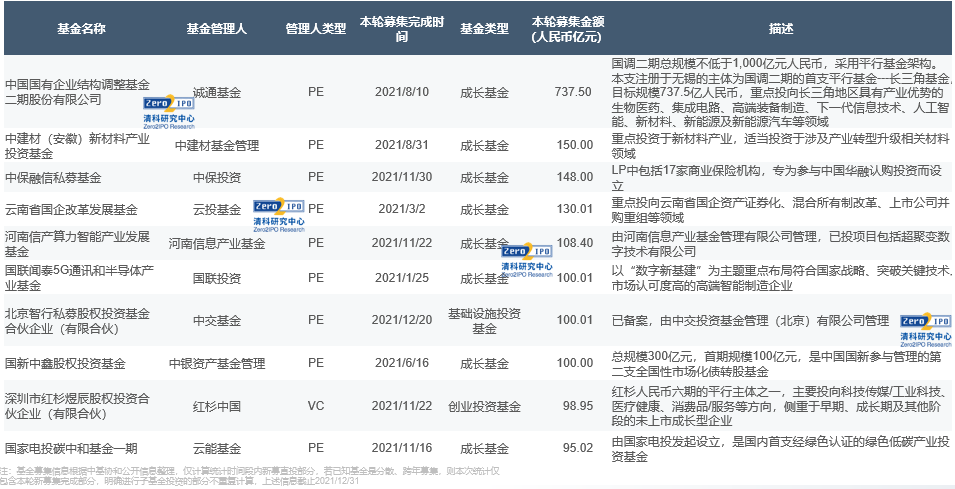The height and width of the screenshot is (489, 955).
Task: Click description starting 以"数字新基建"为主题
Action: (781, 278)
